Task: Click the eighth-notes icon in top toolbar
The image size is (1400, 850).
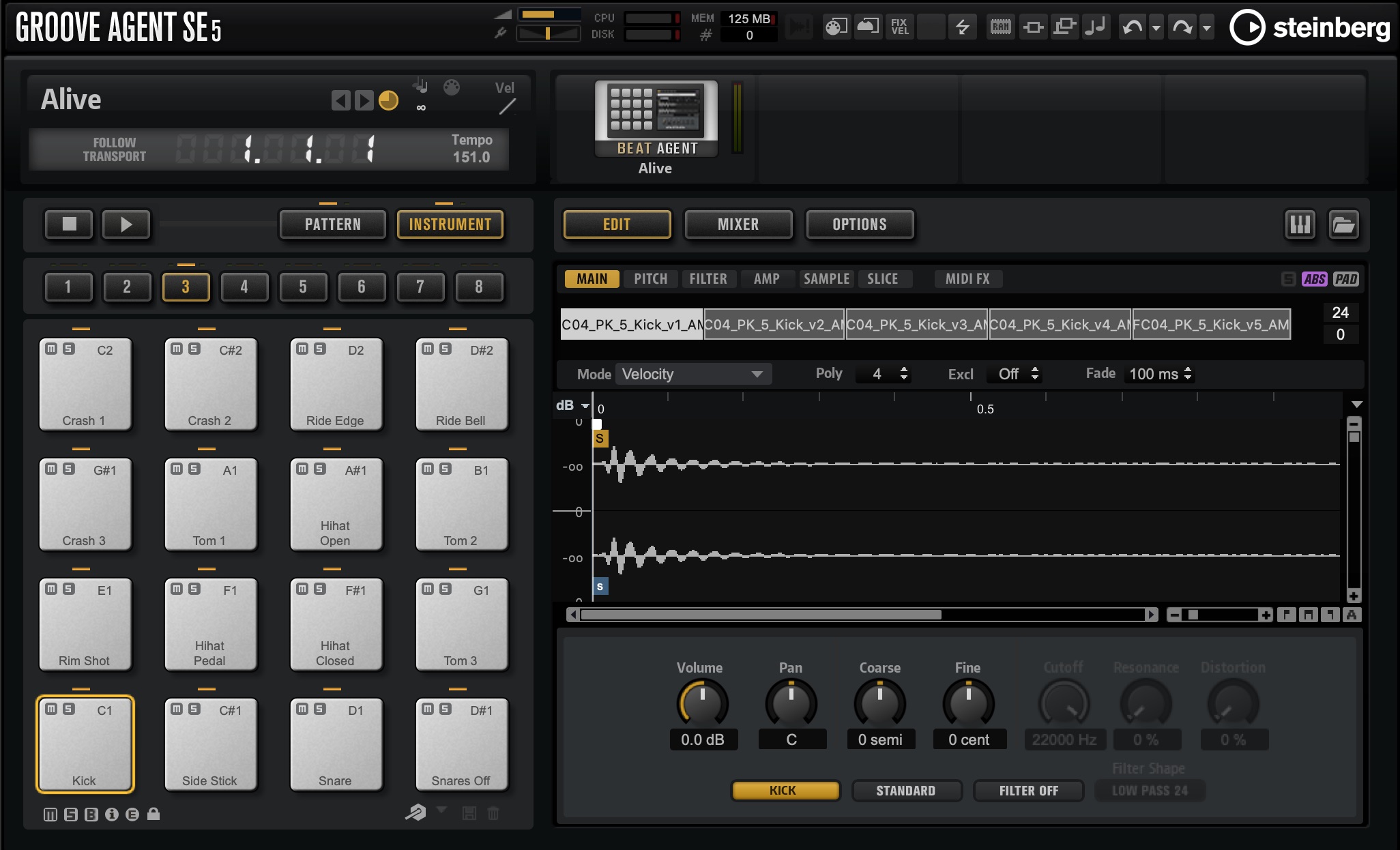Action: (x=1096, y=27)
